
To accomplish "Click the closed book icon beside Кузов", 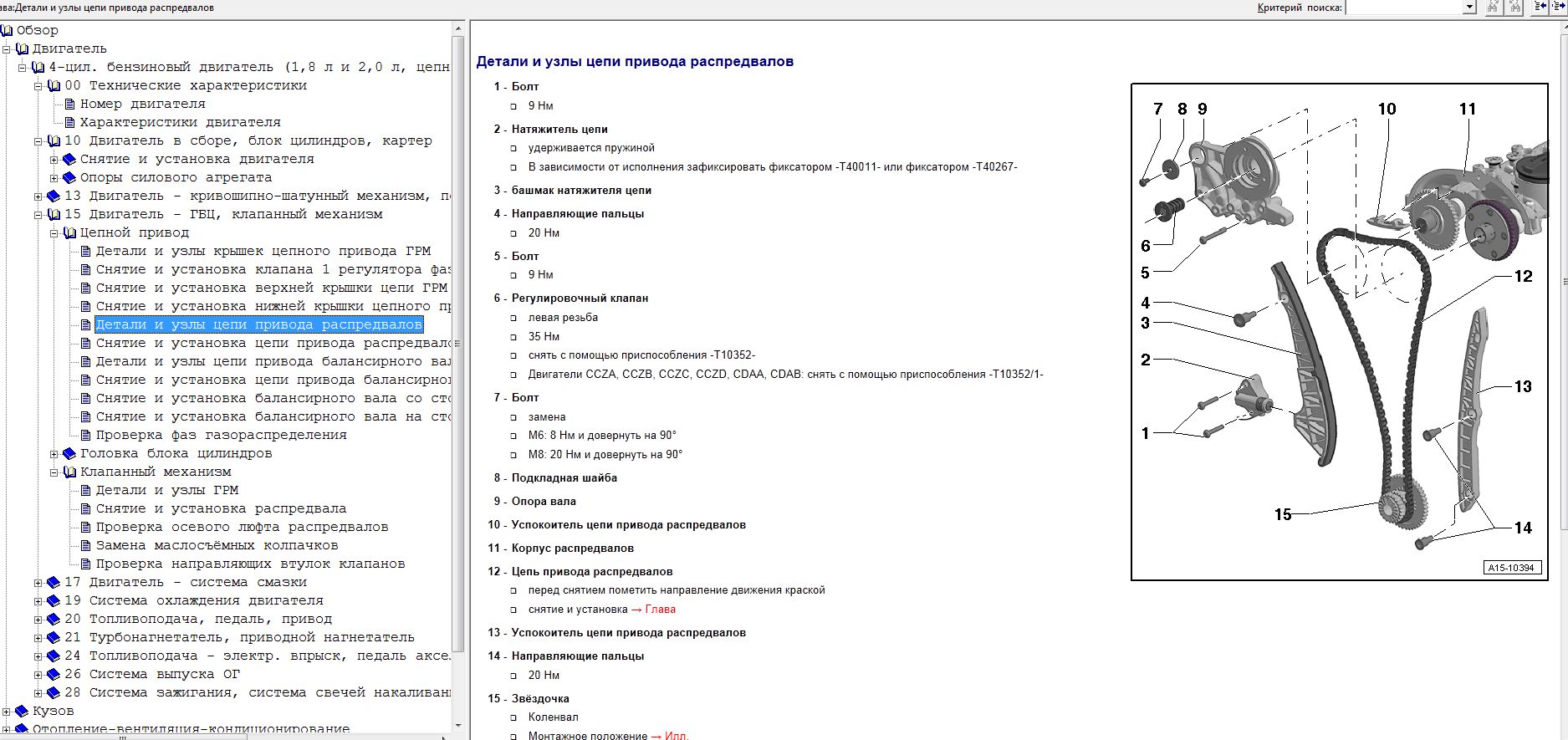I will 23,712.
